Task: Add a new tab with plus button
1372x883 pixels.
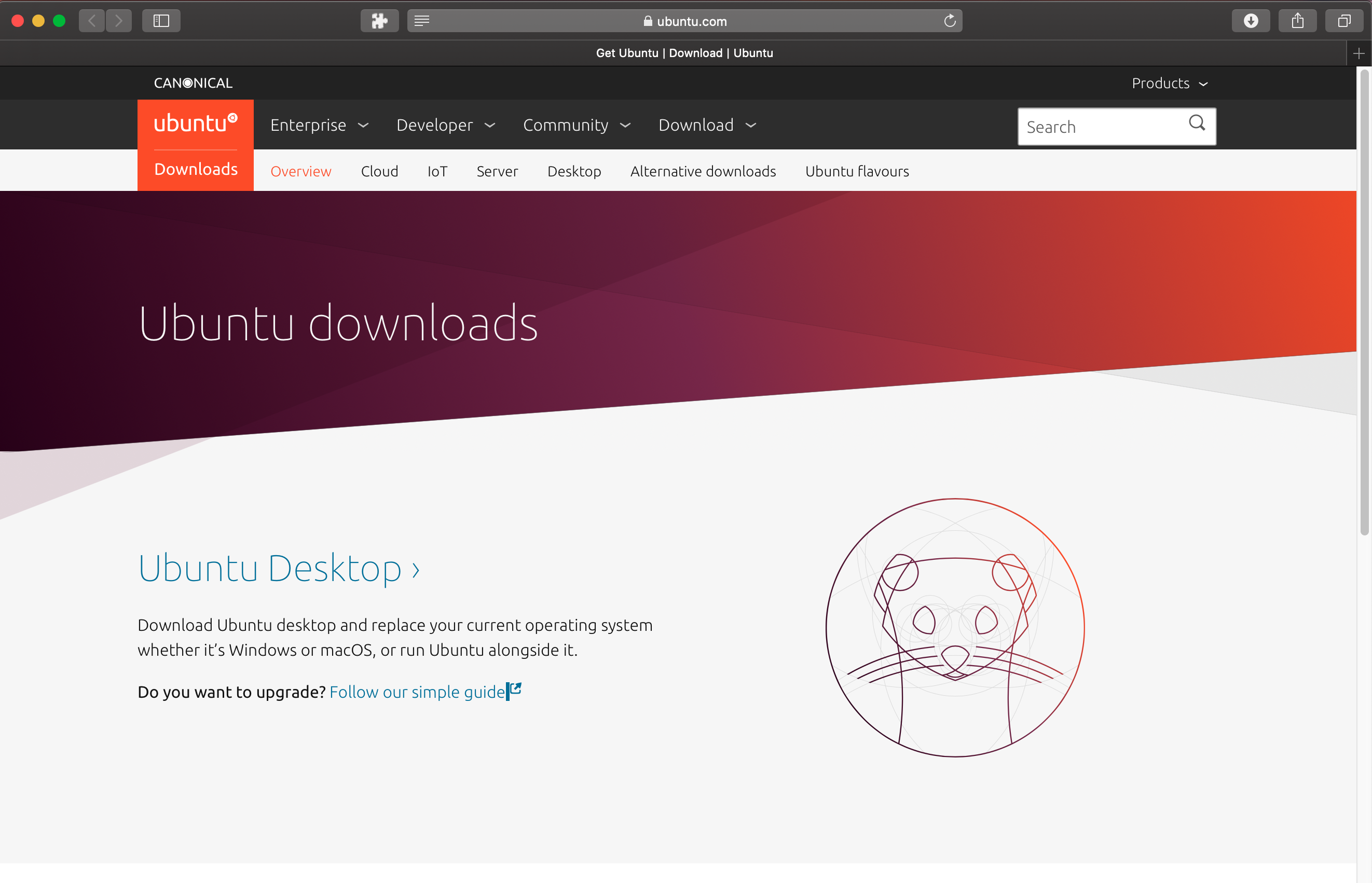Action: 1358,53
